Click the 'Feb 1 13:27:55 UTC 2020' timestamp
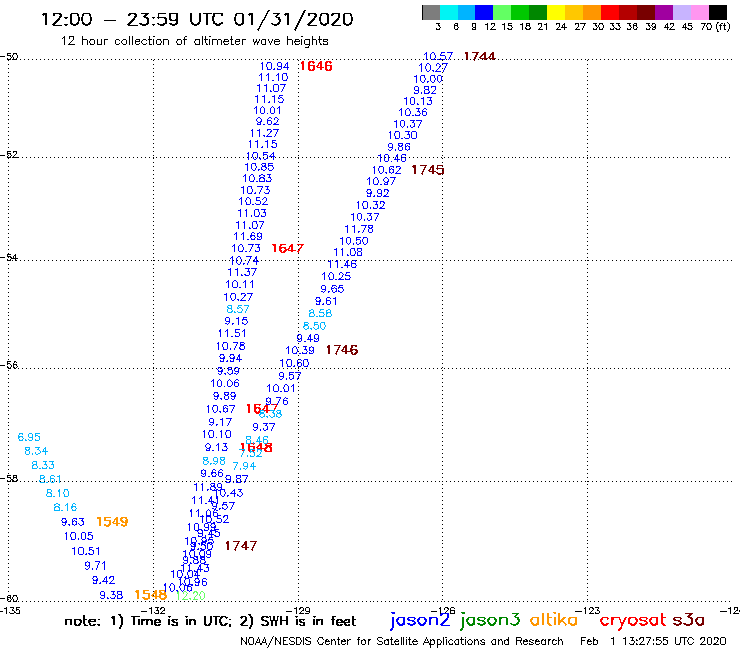 tap(653, 641)
